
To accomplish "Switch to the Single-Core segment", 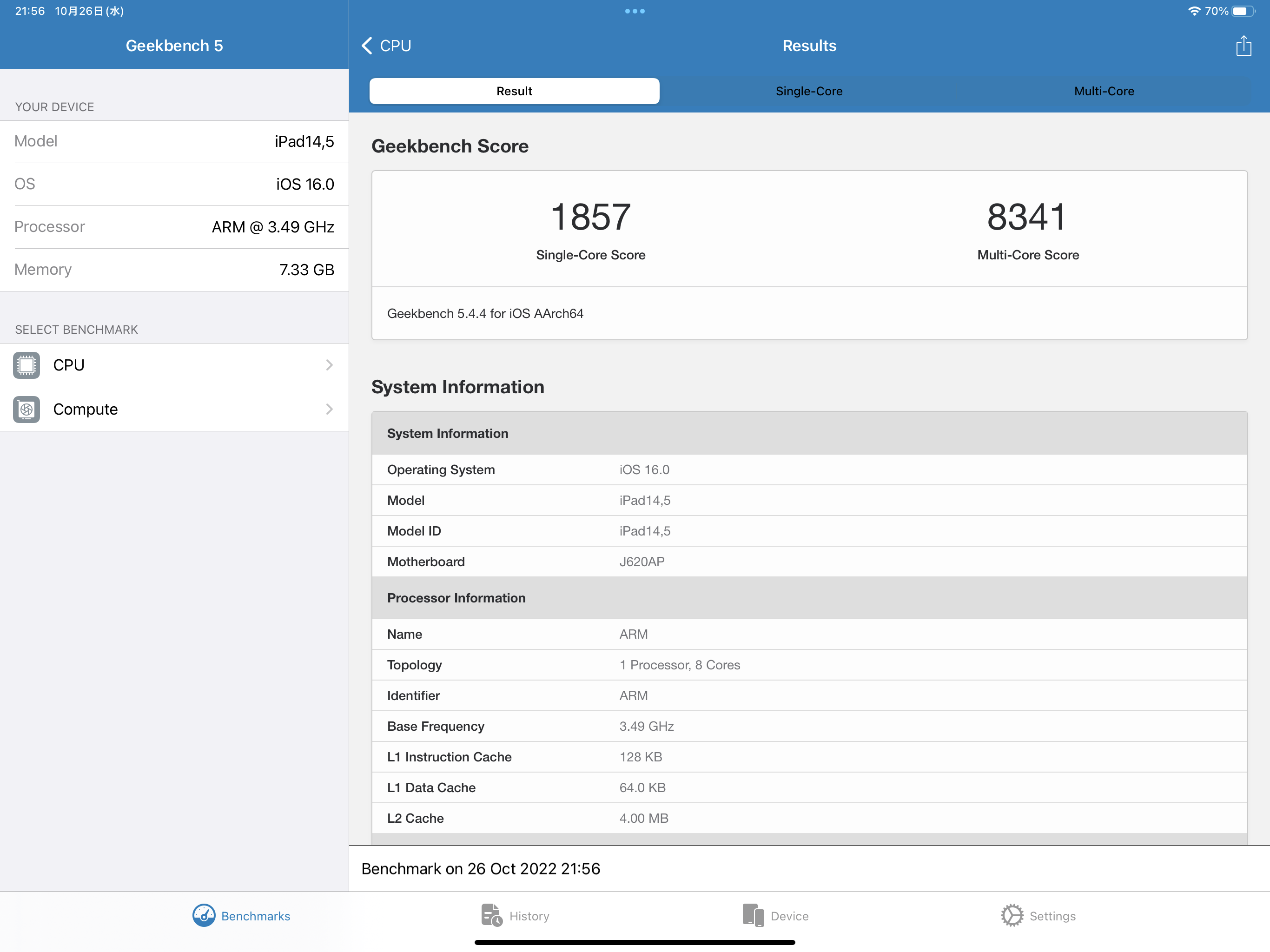I will (809, 91).
